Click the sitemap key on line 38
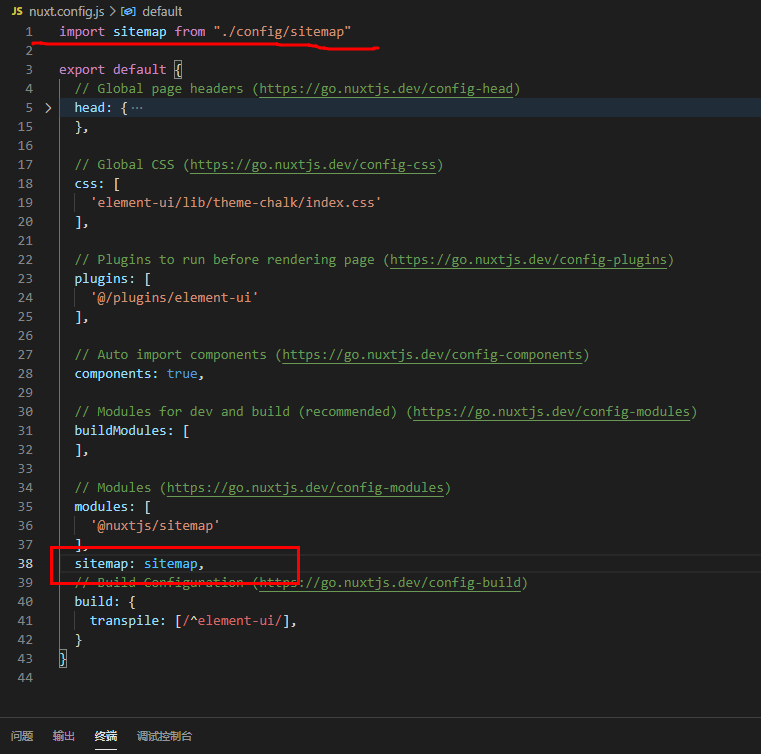Viewport: 761px width, 754px height. point(101,563)
